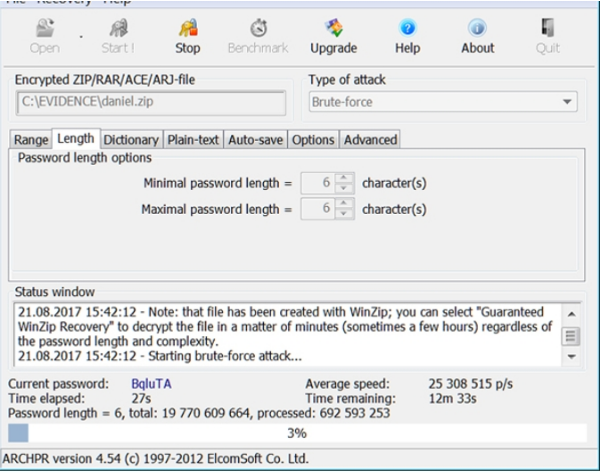Switch to the Options tab
The width and height of the screenshot is (603, 474).
(313, 140)
